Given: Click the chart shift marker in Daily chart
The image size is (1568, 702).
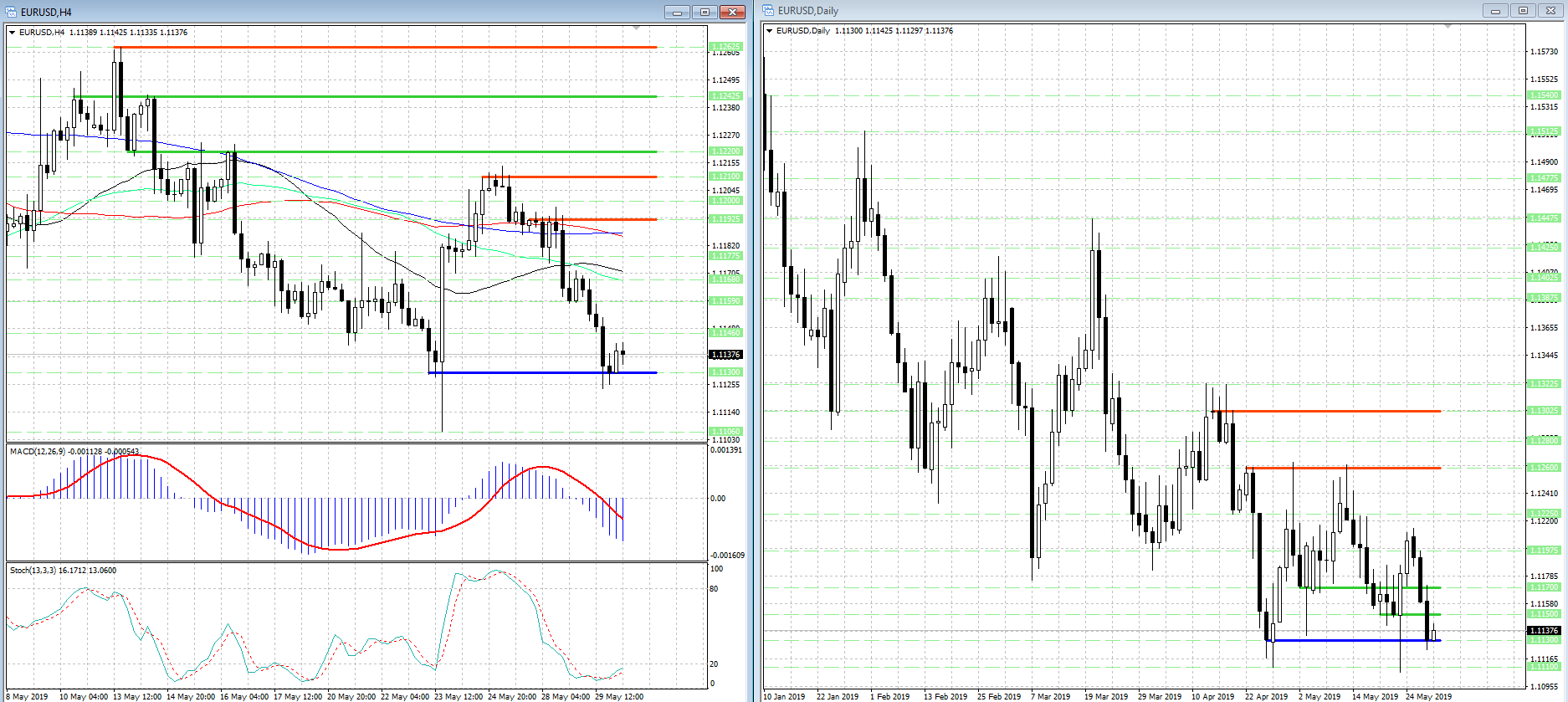Looking at the screenshot, I should [x=1448, y=27].
